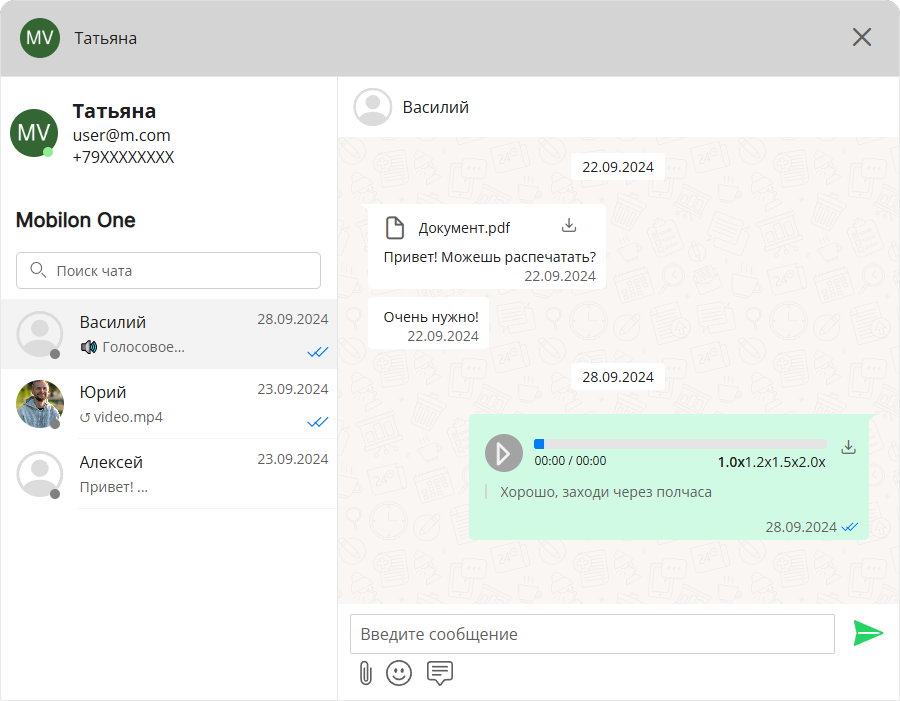Set playback speed to 1.2x

point(759,462)
